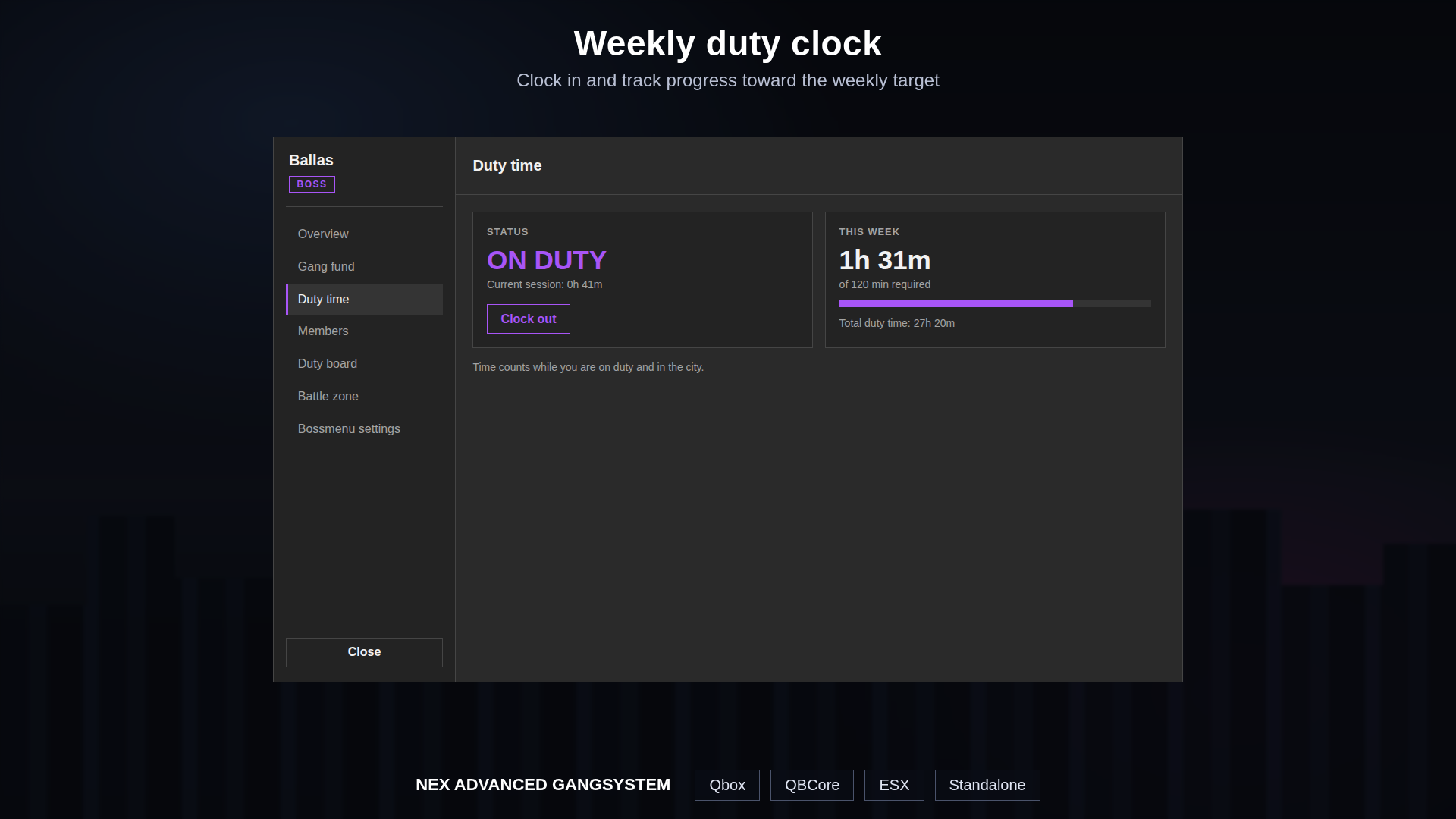
Task: Click the ON DUTY status text
Action: 547,261
